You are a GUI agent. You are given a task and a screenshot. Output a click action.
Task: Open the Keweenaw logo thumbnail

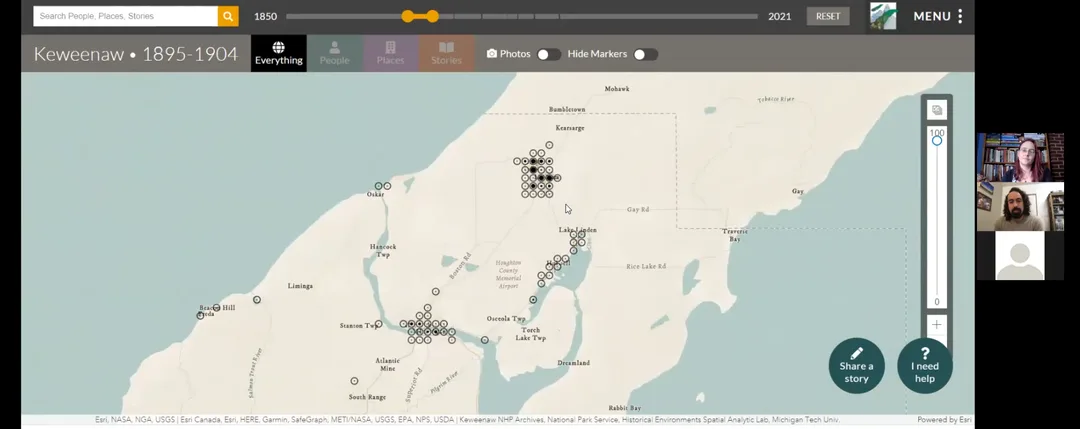click(883, 16)
